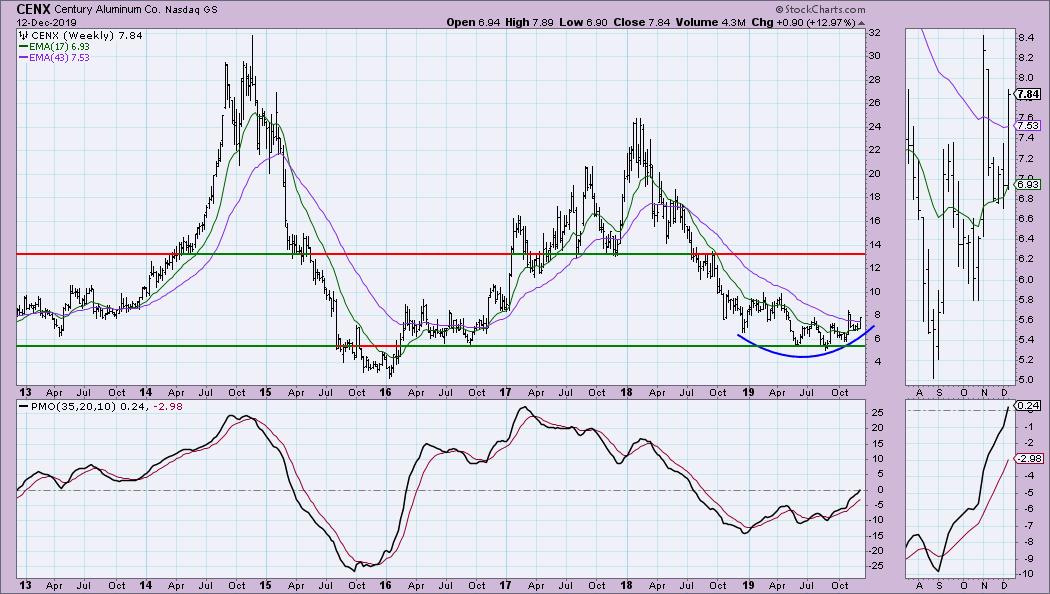Click the -10 label in PMO zoom axis

click(x=1027, y=574)
